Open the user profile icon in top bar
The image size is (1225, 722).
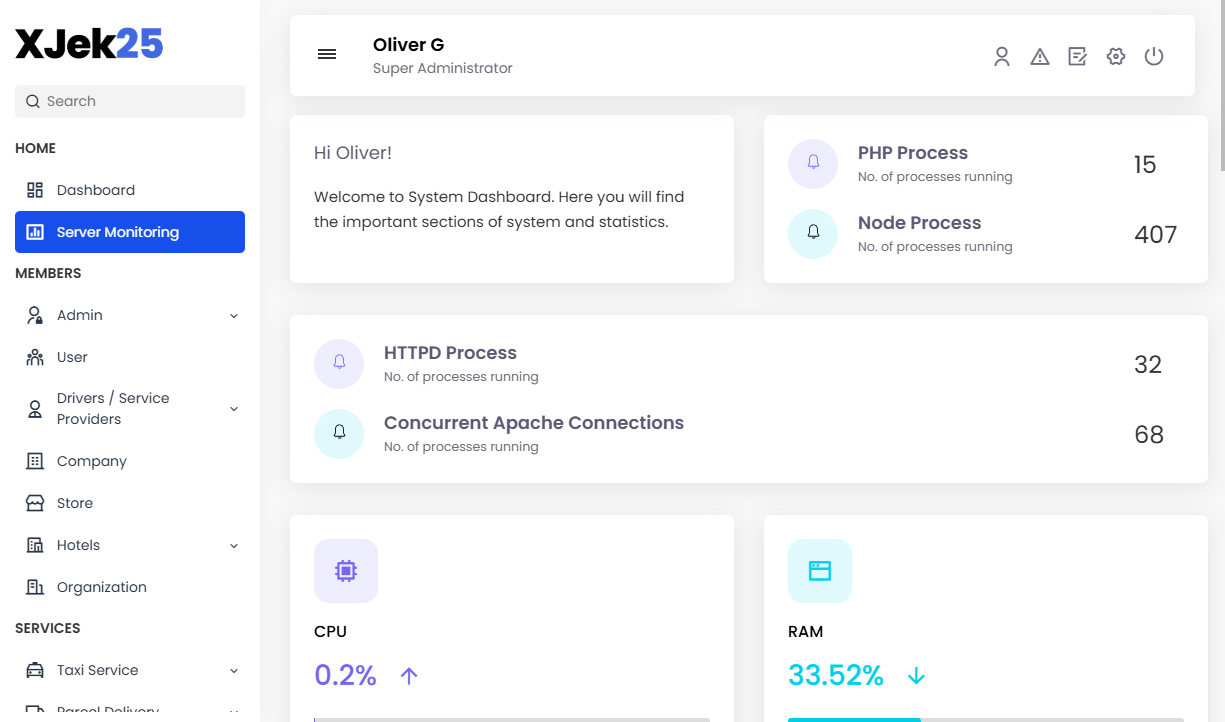pos(1002,56)
